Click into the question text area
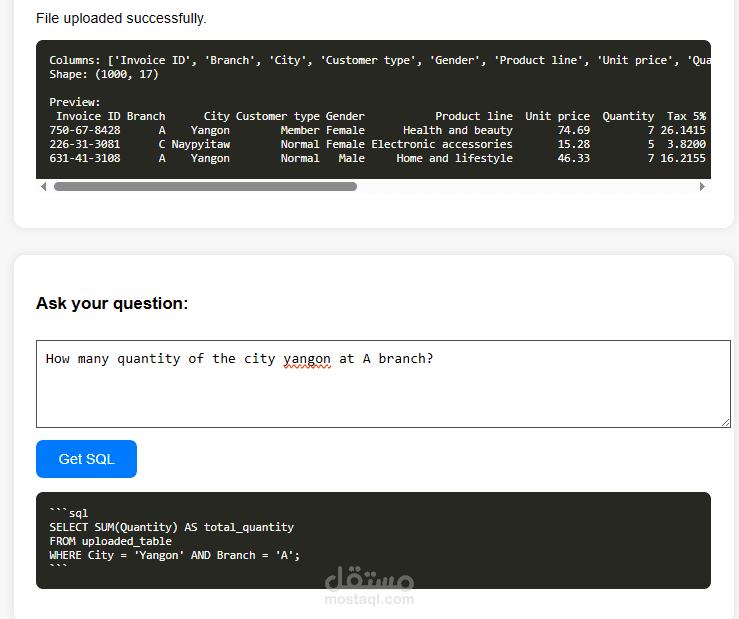 click(383, 384)
